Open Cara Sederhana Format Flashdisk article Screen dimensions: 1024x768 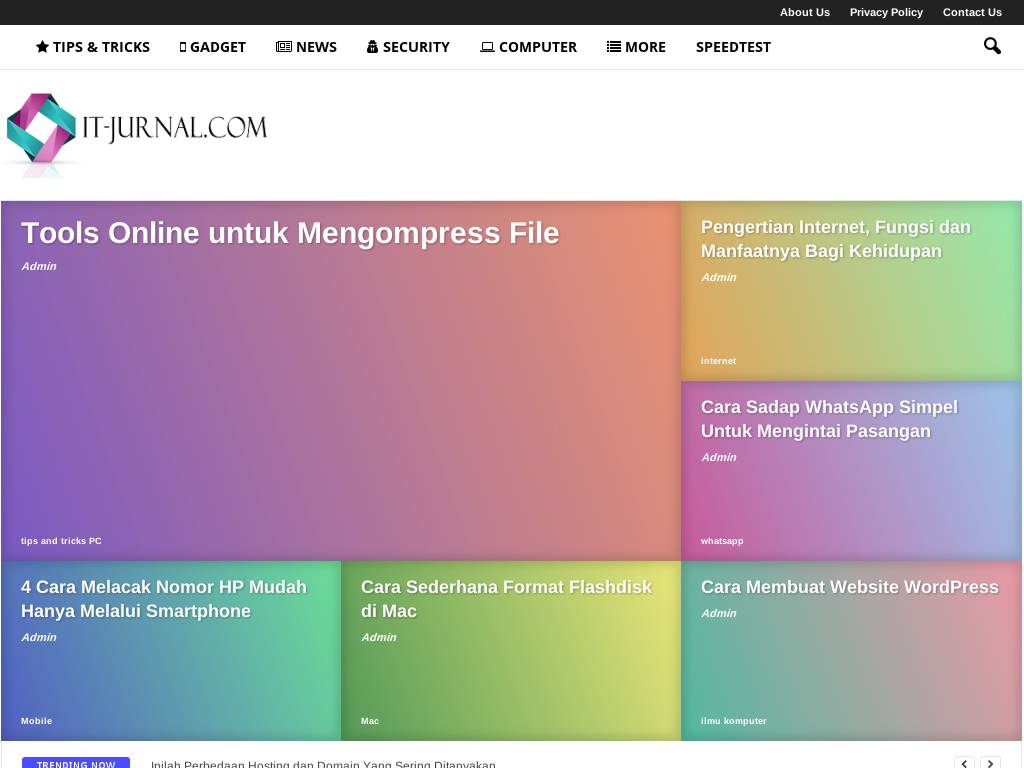coord(506,598)
